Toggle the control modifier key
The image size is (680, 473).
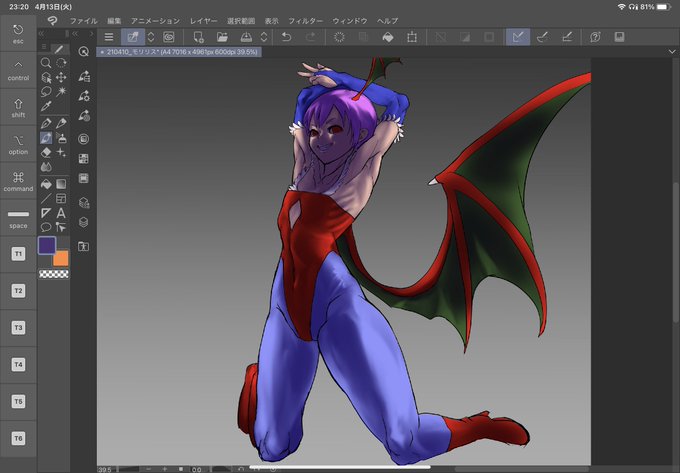(18, 70)
